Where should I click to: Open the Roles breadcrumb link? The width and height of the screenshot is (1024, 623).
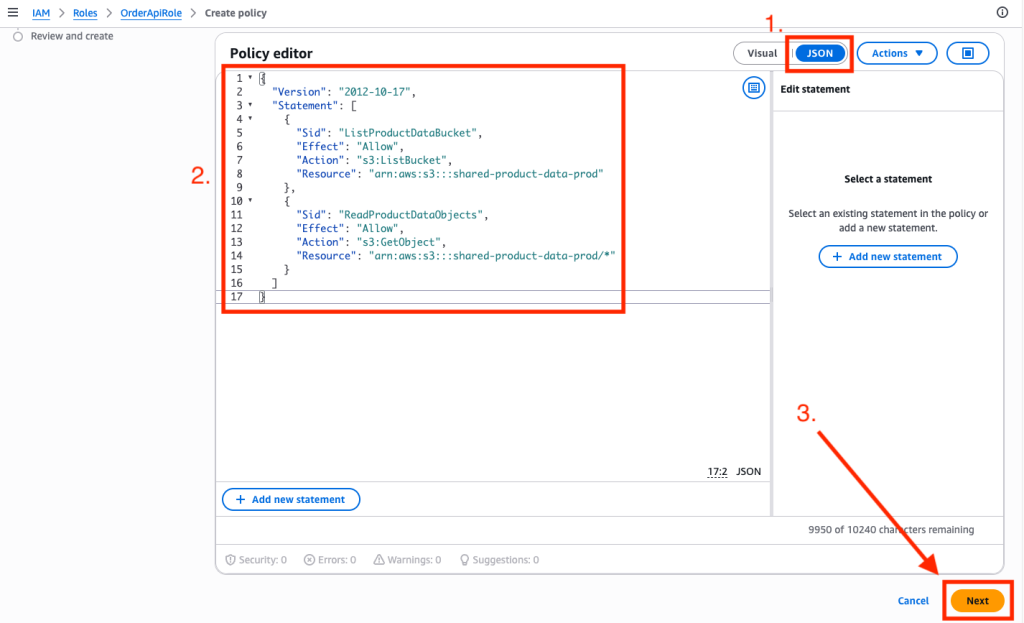85,13
